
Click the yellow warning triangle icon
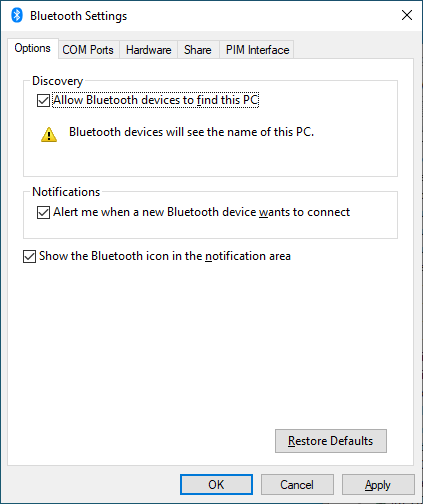click(49, 135)
